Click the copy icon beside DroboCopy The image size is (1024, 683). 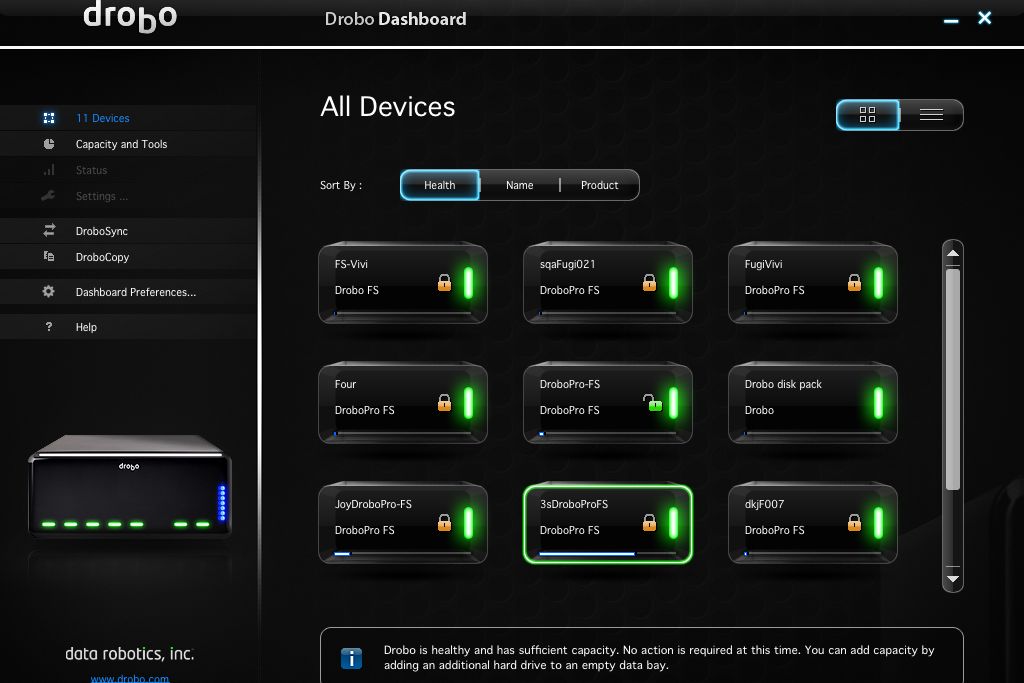tap(49, 256)
